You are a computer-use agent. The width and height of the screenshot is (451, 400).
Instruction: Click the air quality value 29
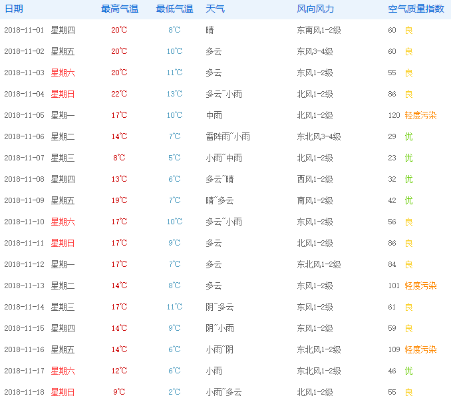point(392,137)
